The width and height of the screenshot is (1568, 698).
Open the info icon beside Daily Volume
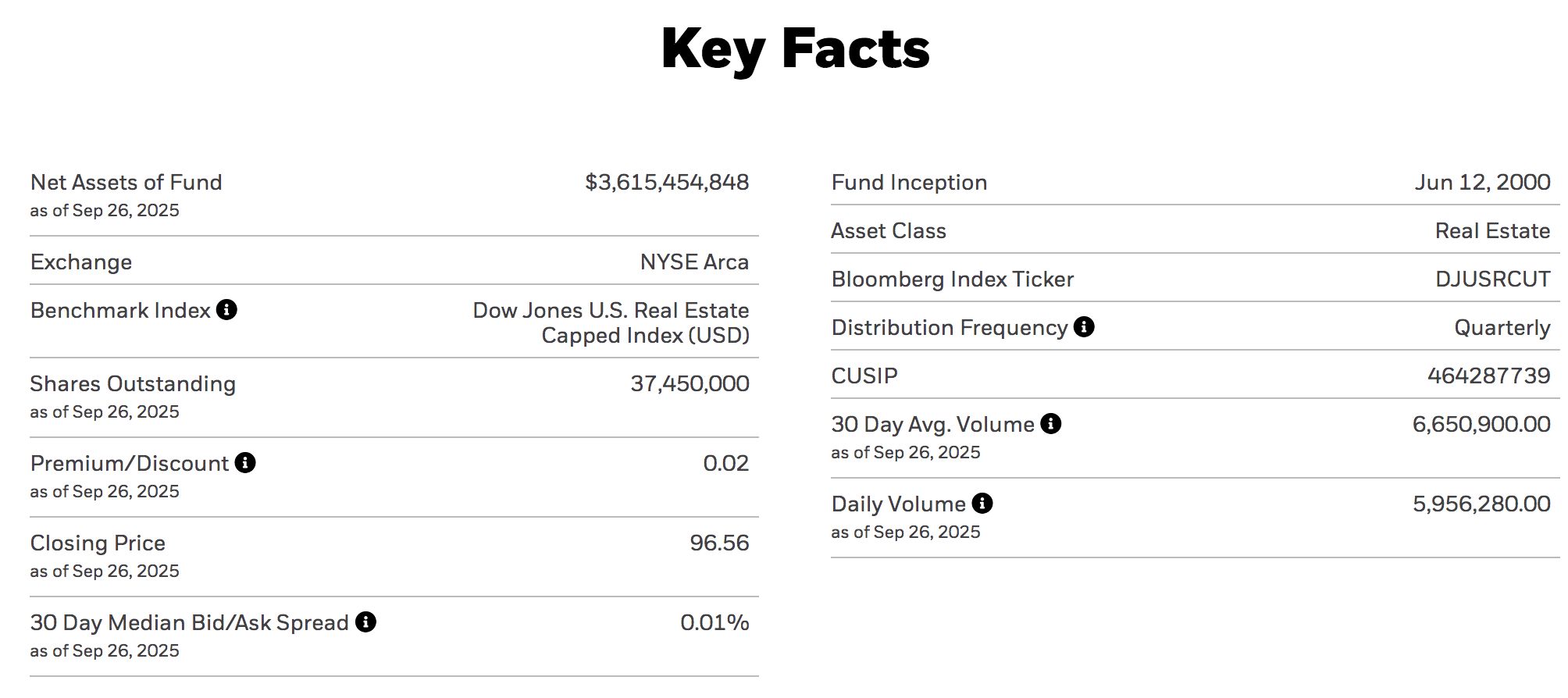point(982,504)
